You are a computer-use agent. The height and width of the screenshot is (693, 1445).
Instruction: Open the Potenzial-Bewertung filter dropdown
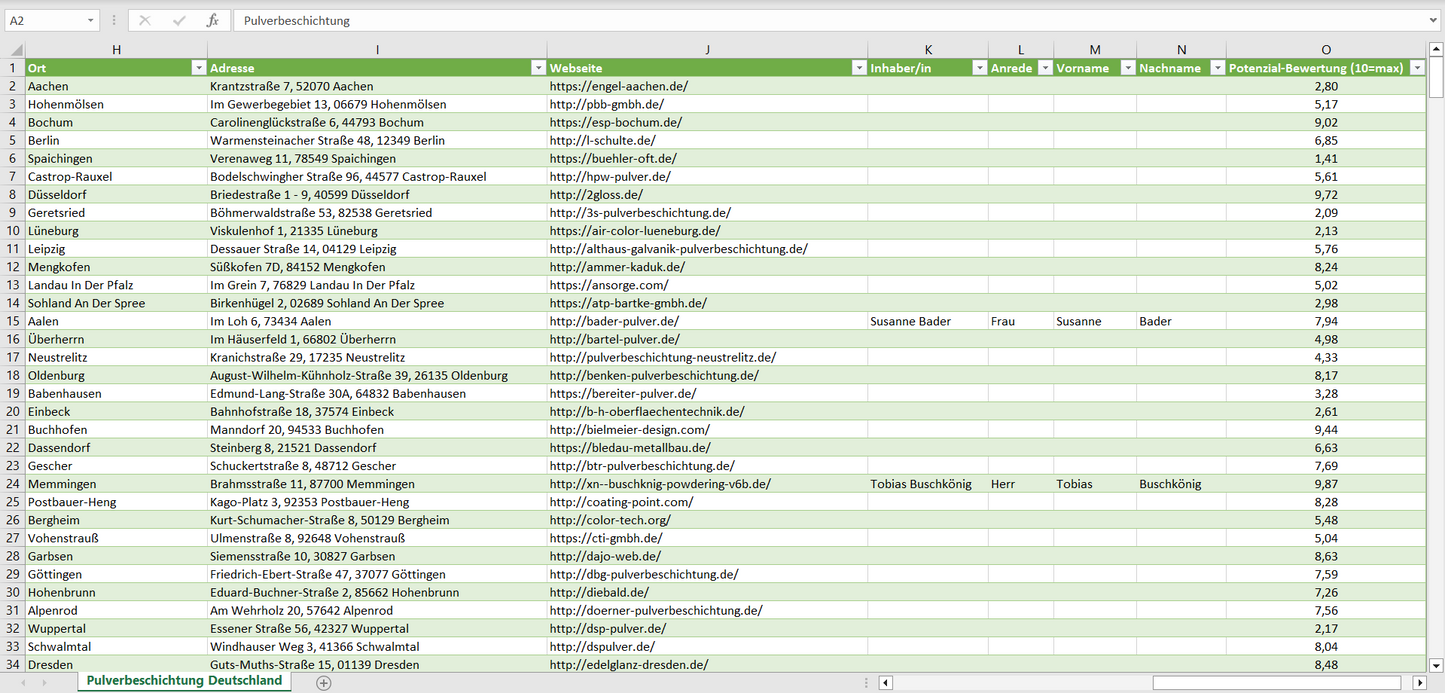point(1416,68)
